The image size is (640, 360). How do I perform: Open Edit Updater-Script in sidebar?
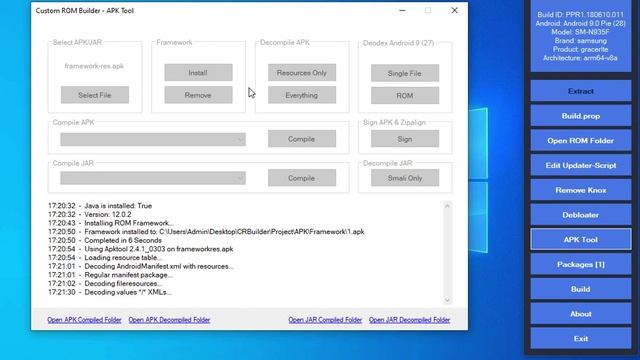pos(580,165)
